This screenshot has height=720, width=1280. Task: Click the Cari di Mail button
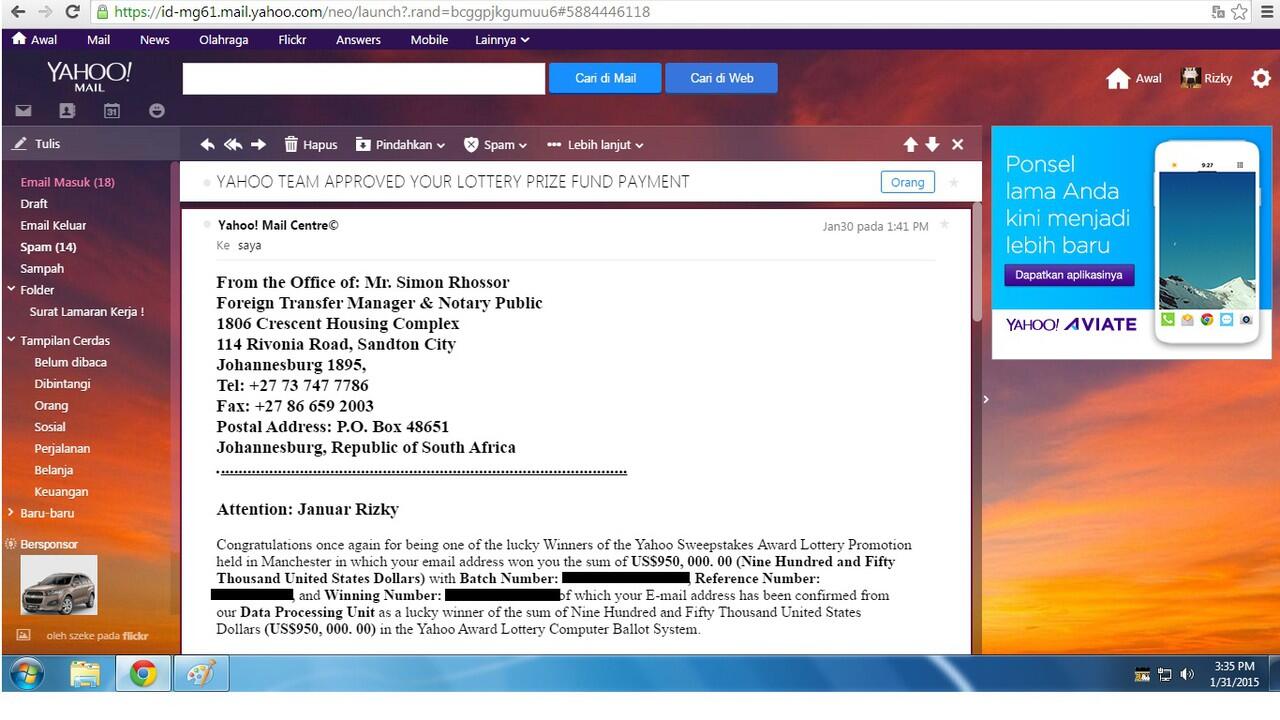click(605, 78)
